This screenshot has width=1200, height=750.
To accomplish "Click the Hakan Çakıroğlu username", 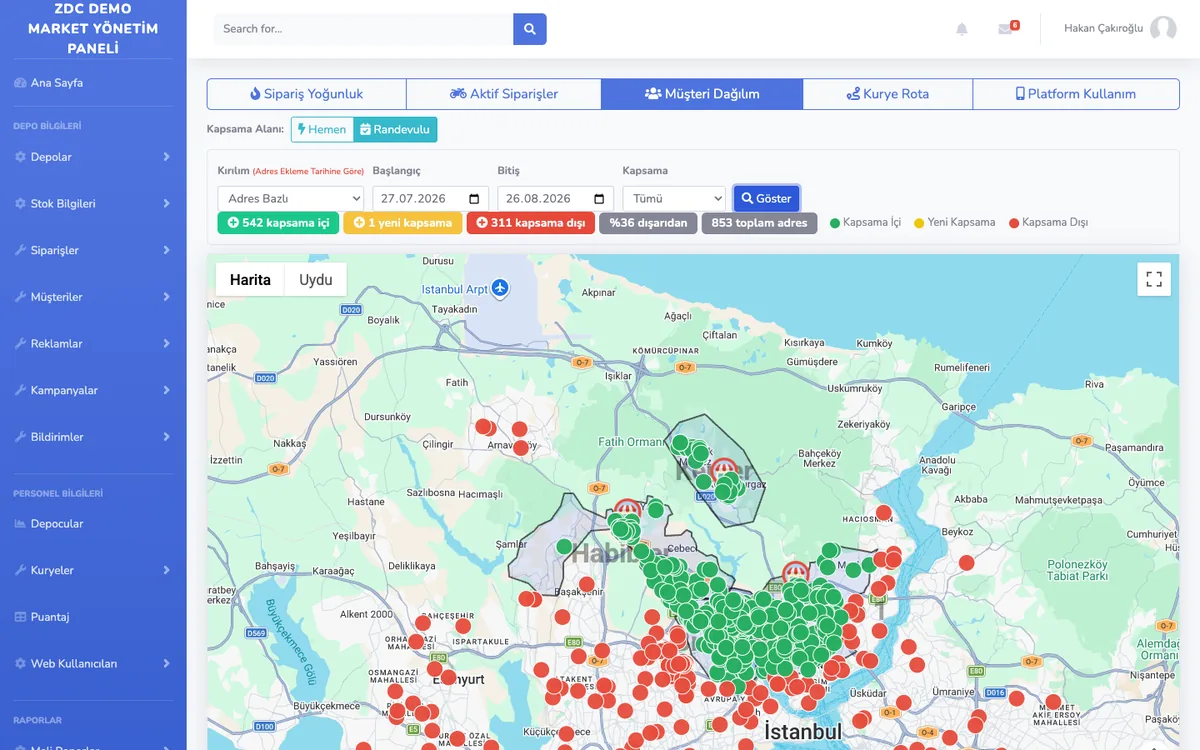I will [x=1103, y=29].
